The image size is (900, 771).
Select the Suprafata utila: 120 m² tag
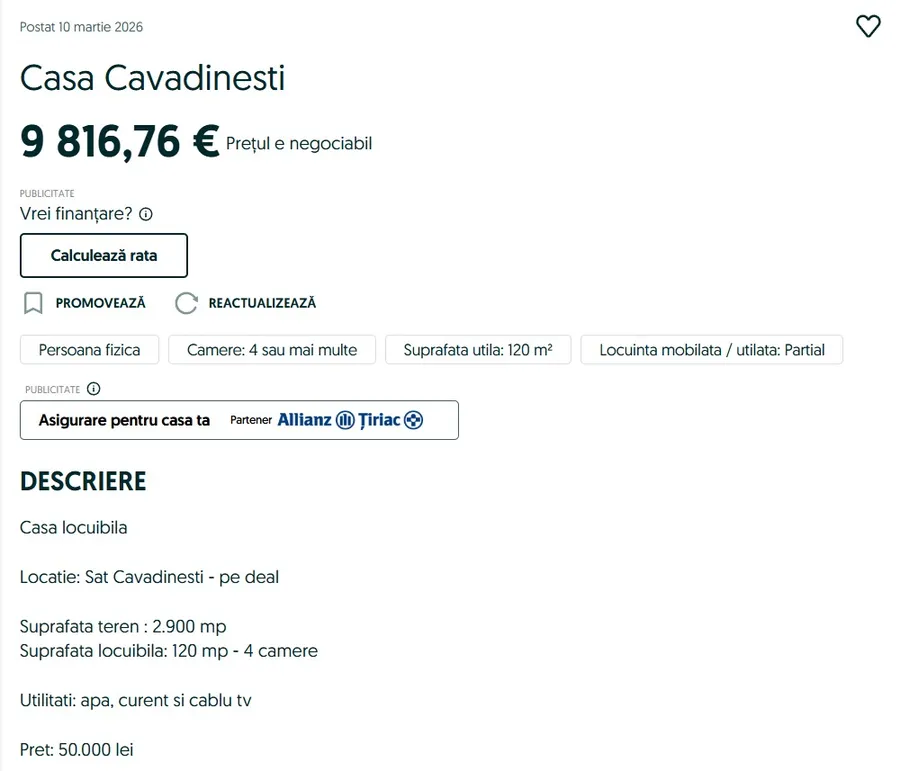click(478, 350)
